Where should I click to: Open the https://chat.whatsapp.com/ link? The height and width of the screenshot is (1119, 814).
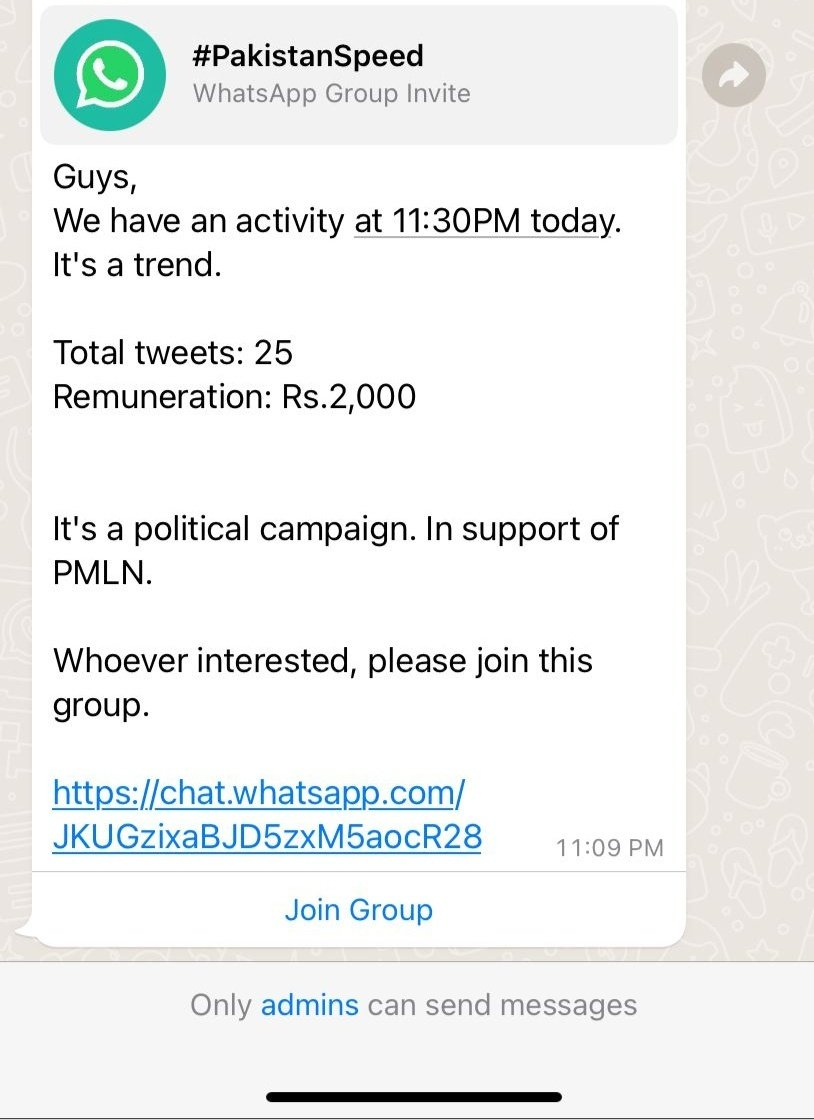(x=259, y=792)
